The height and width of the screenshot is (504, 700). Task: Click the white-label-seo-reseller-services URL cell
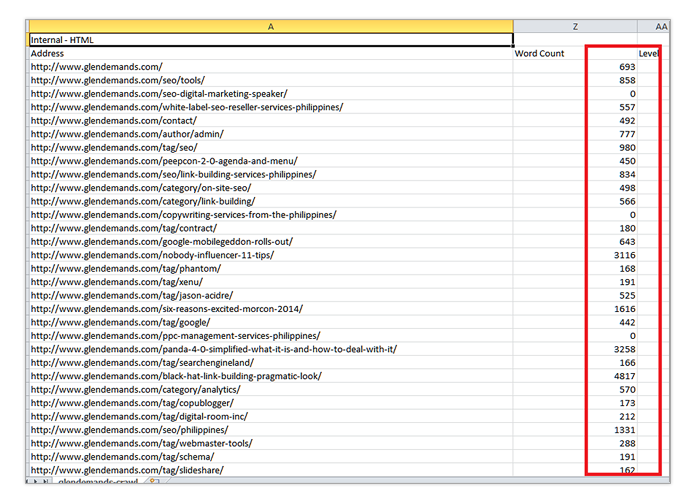(x=271, y=107)
